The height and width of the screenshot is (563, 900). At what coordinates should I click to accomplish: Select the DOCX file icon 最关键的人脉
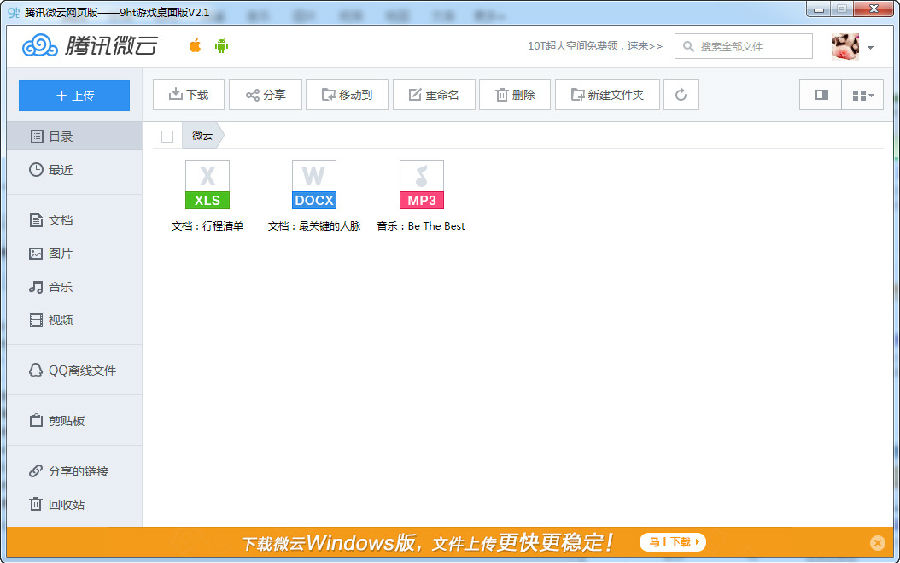click(x=314, y=184)
